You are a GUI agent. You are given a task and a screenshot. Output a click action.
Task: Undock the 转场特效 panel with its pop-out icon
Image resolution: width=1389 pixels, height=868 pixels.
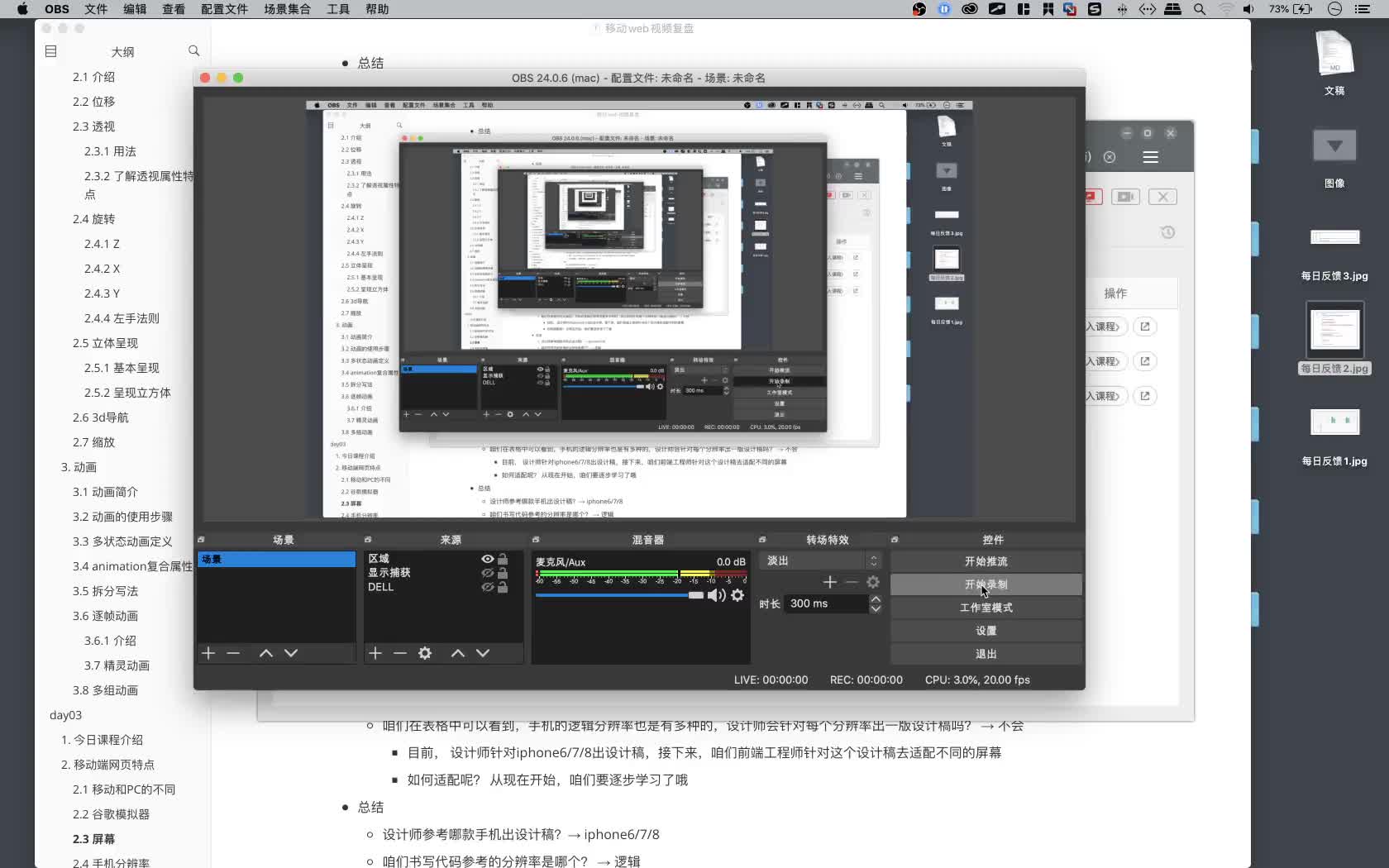click(x=762, y=540)
